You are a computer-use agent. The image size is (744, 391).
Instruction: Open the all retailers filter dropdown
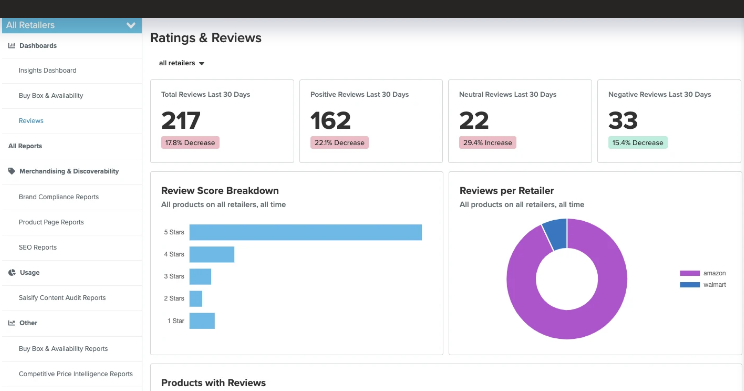[x=181, y=63]
